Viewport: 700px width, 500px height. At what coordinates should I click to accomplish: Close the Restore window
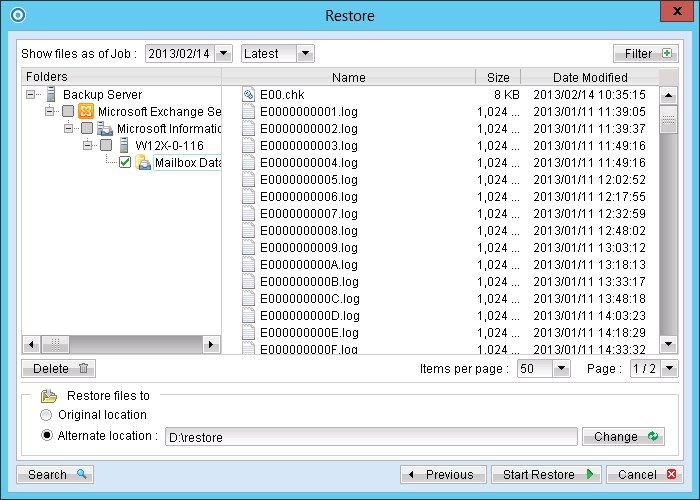pyautogui.click(x=677, y=11)
